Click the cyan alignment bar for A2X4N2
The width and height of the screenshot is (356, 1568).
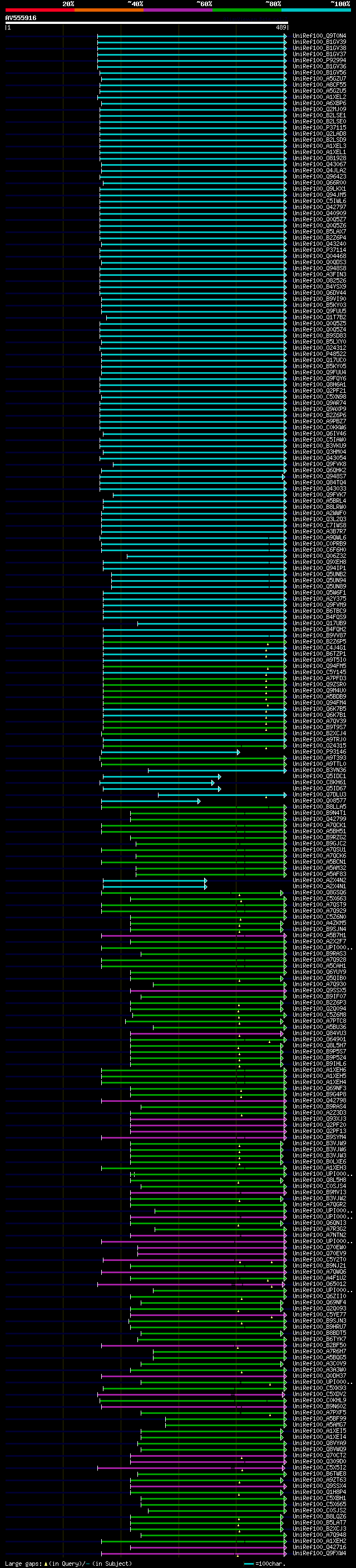(x=155, y=881)
